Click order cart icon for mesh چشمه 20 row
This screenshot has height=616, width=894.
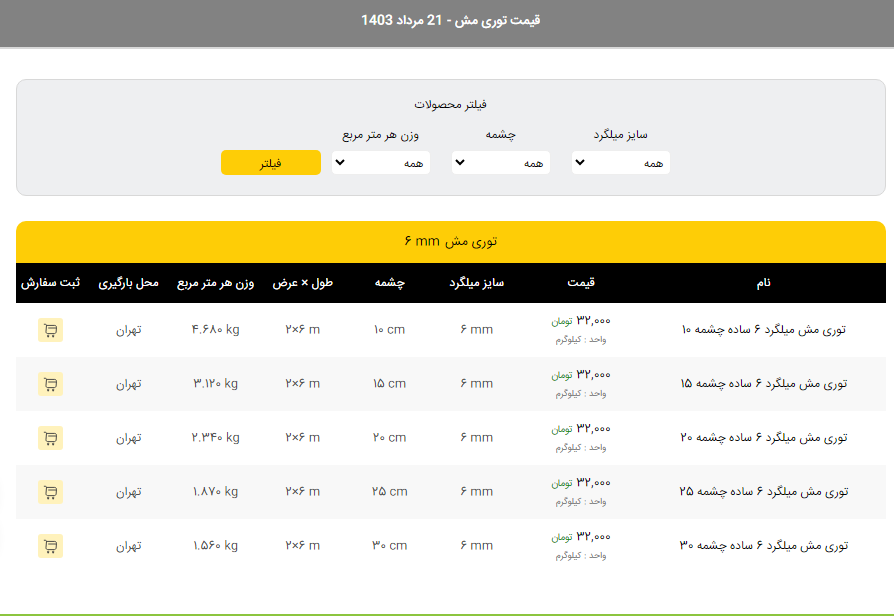click(x=50, y=438)
